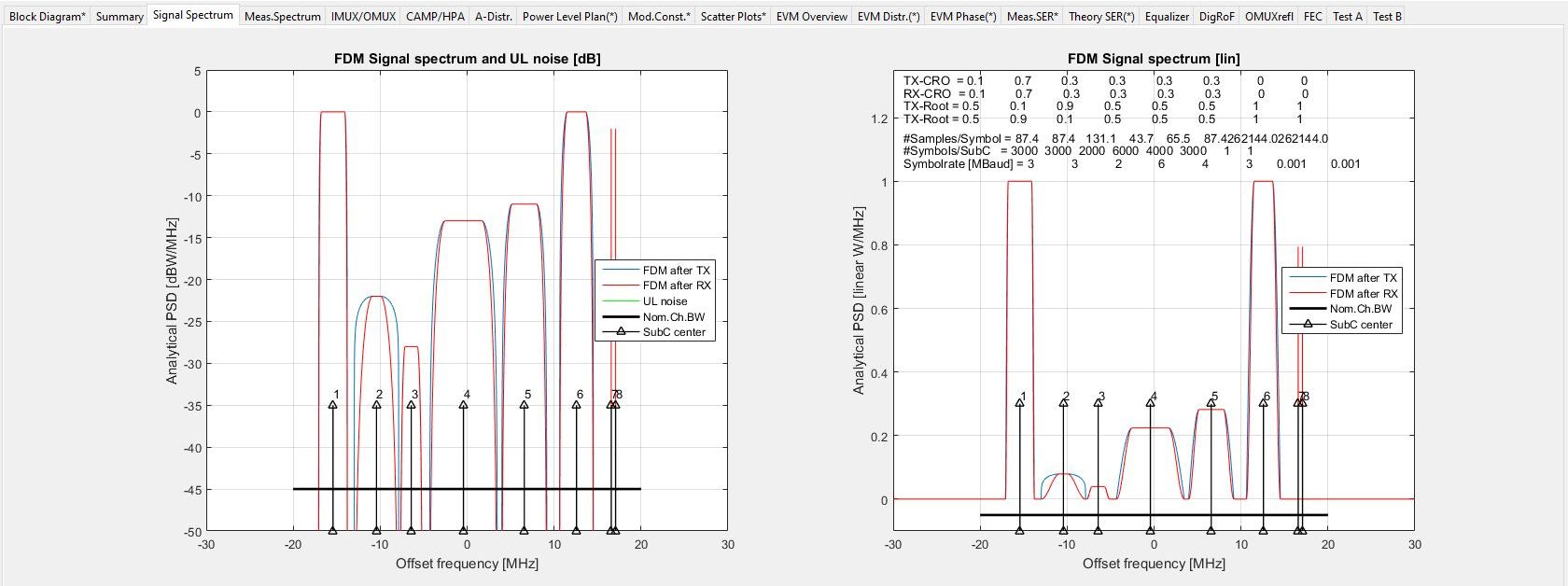
Task: Select the 'Analytical PSD [linear W/MHz]' y-axis label
Action: point(859,300)
